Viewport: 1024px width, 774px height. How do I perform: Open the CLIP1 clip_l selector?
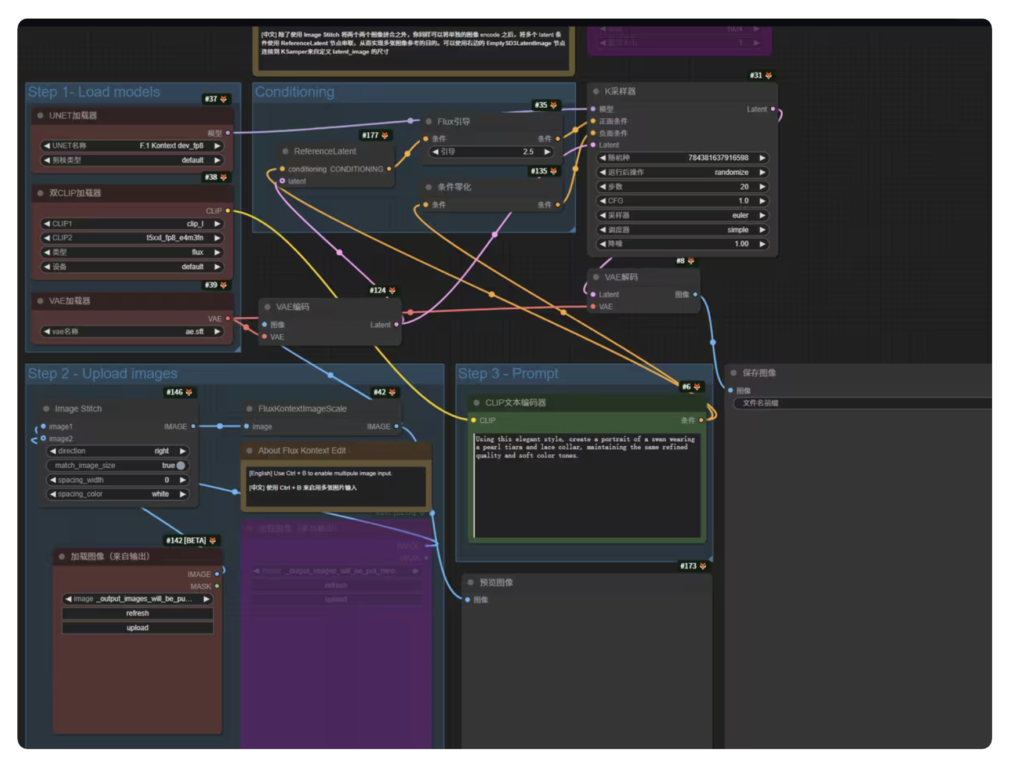pyautogui.click(x=132, y=223)
